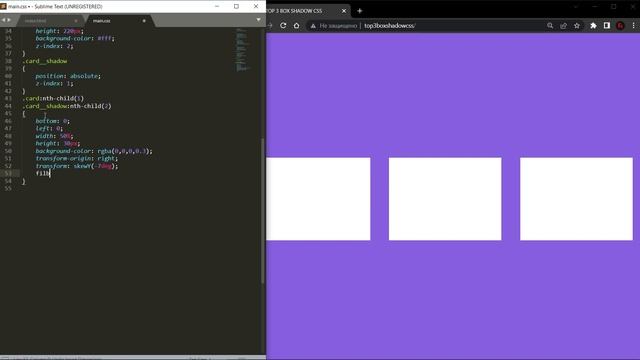The height and width of the screenshot is (360, 640).
Task: Open the Chrome profile avatar
Action: 620,25
